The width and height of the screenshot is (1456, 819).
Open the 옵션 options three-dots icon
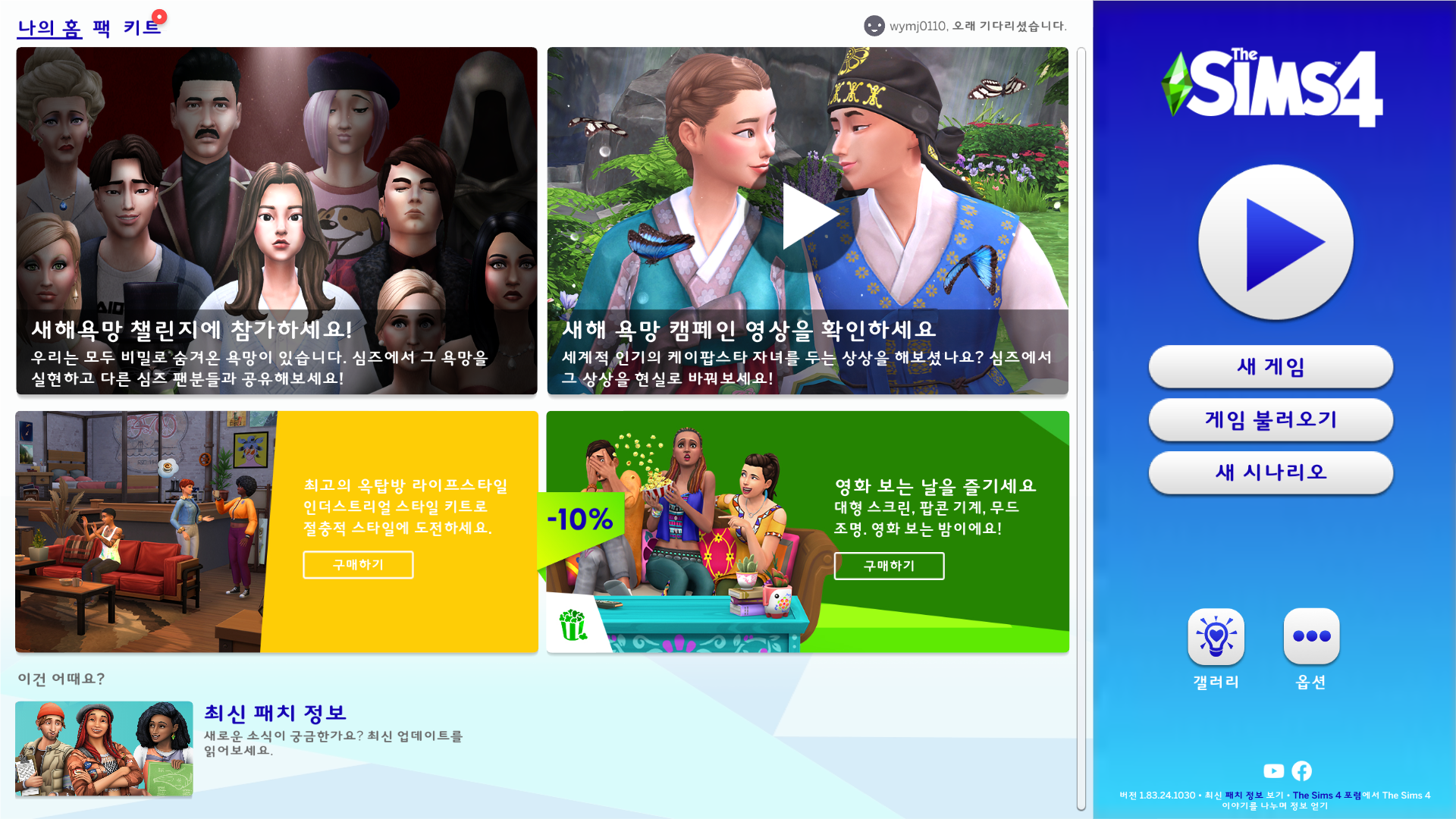[x=1311, y=636]
